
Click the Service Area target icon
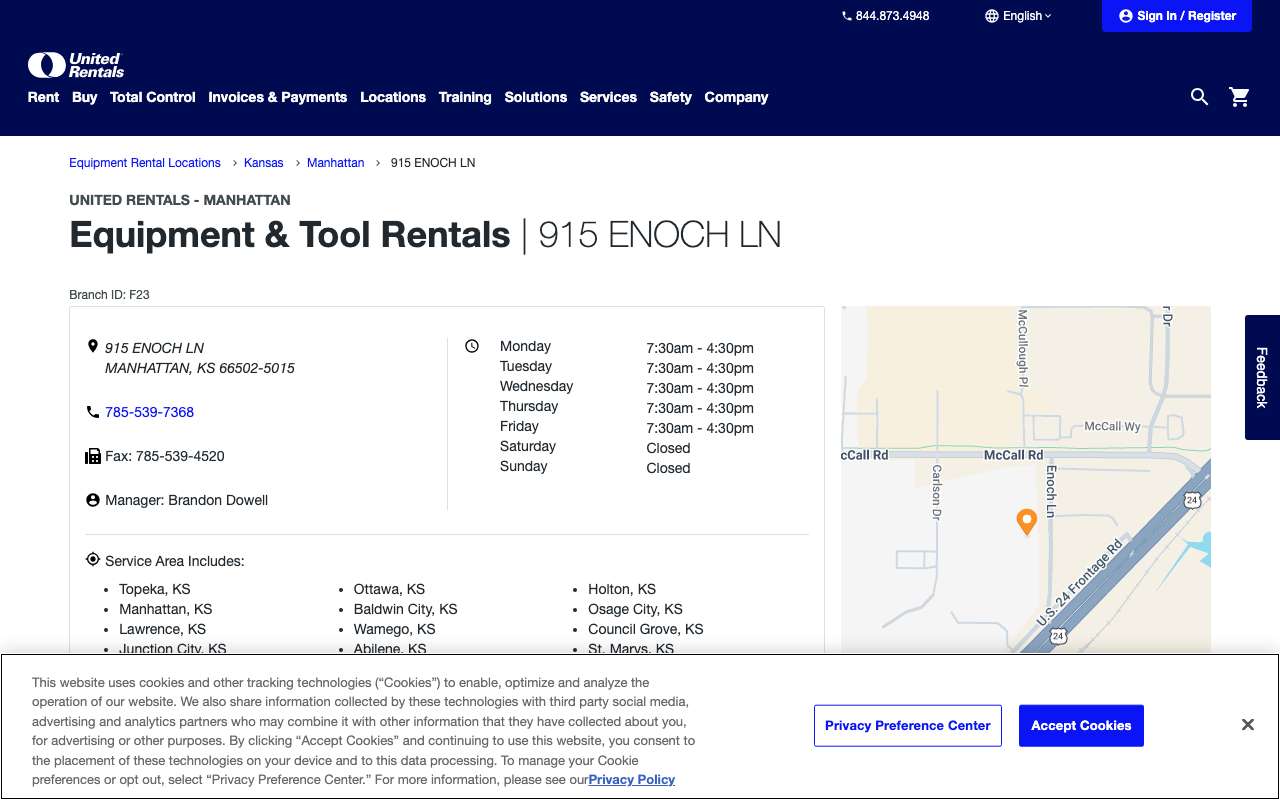pyautogui.click(x=93, y=560)
